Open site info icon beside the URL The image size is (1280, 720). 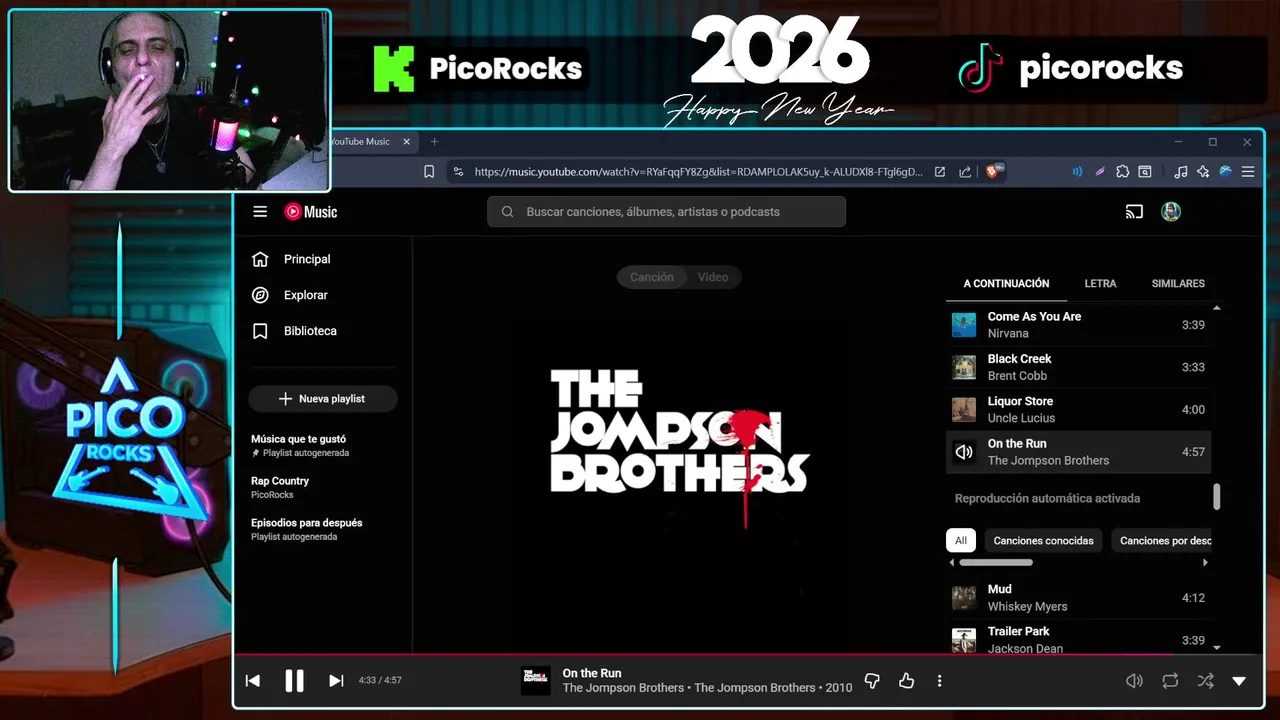point(458,172)
